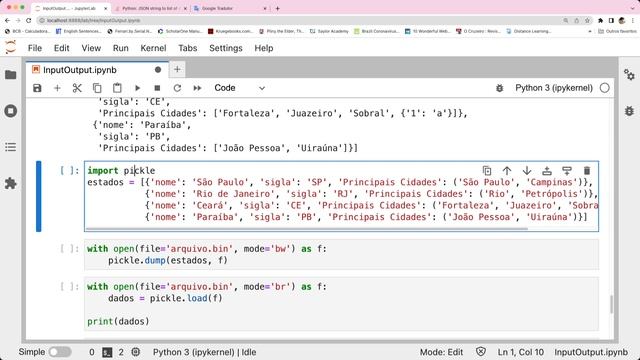
Task: Open the Tabs menu
Action: click(x=188, y=48)
